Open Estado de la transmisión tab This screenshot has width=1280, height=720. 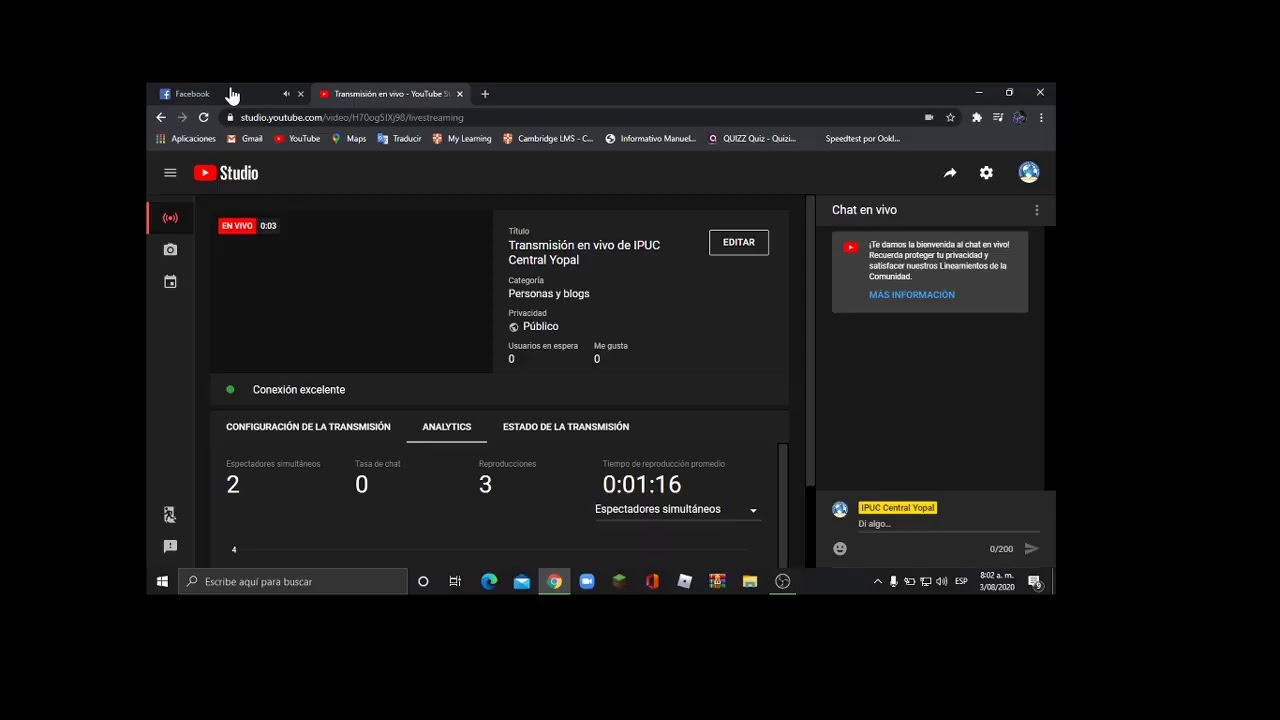coord(566,427)
